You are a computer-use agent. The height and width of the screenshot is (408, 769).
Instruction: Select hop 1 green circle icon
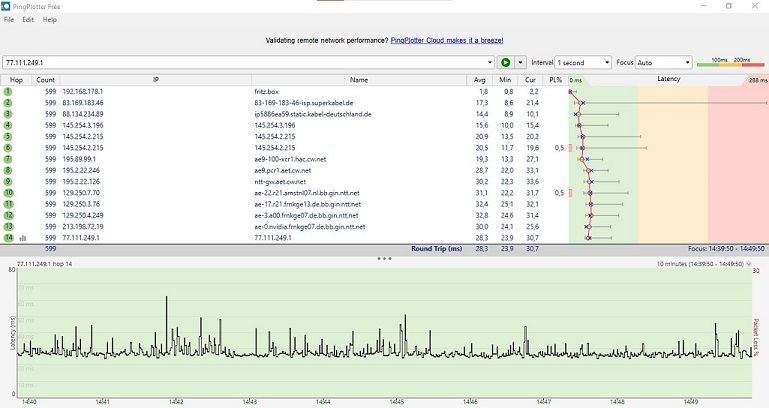click(8, 91)
